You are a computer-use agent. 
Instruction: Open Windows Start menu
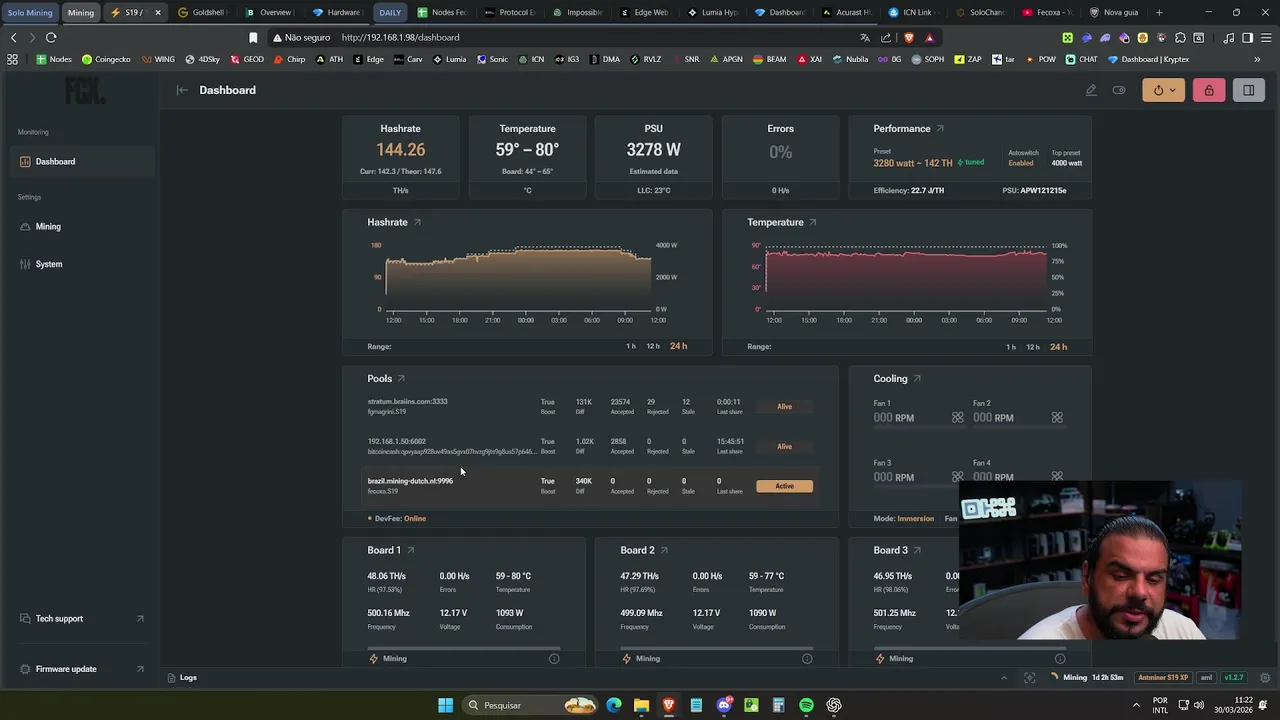[445, 705]
